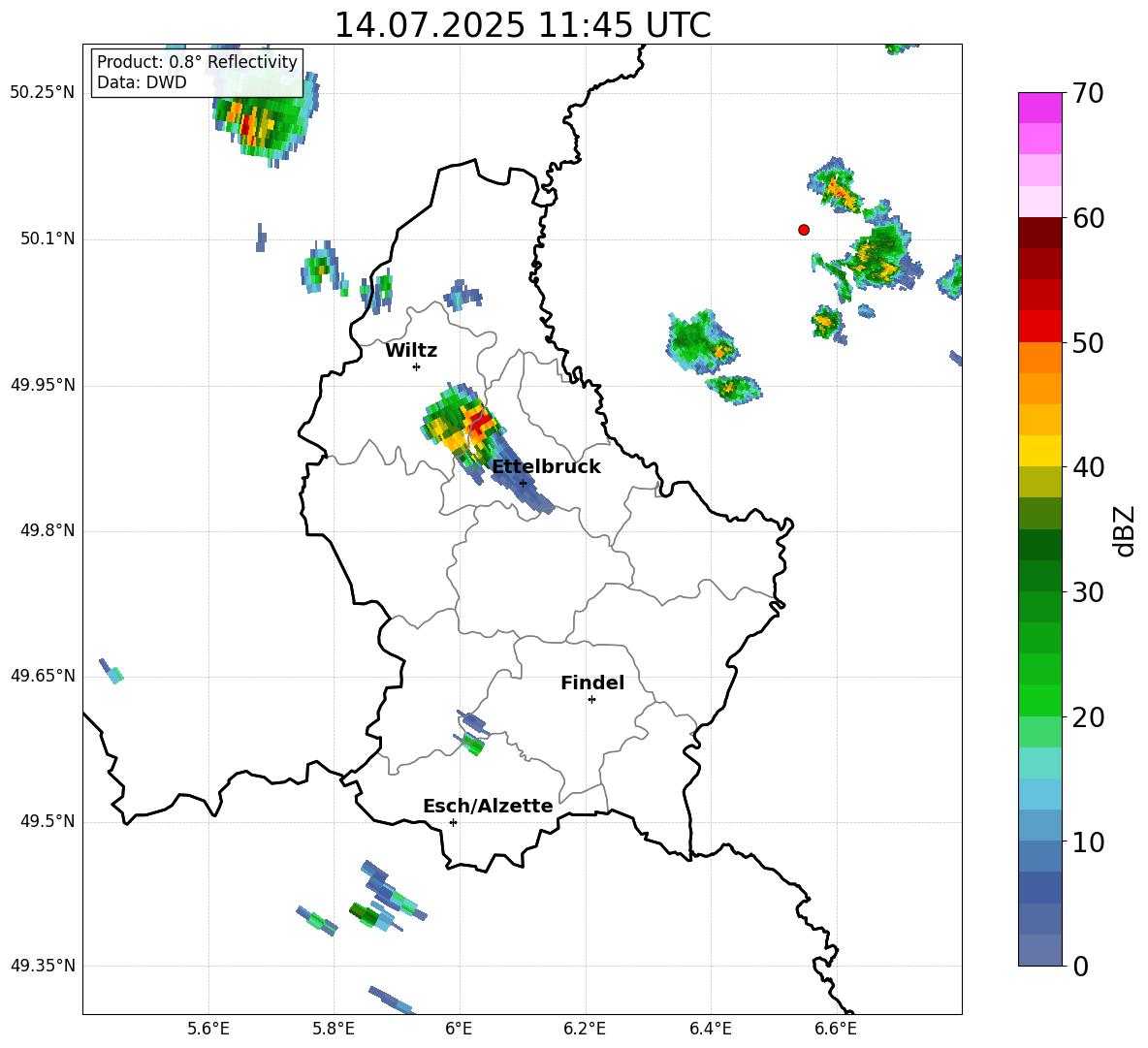Select the Ettelbruck city label

coord(546,467)
